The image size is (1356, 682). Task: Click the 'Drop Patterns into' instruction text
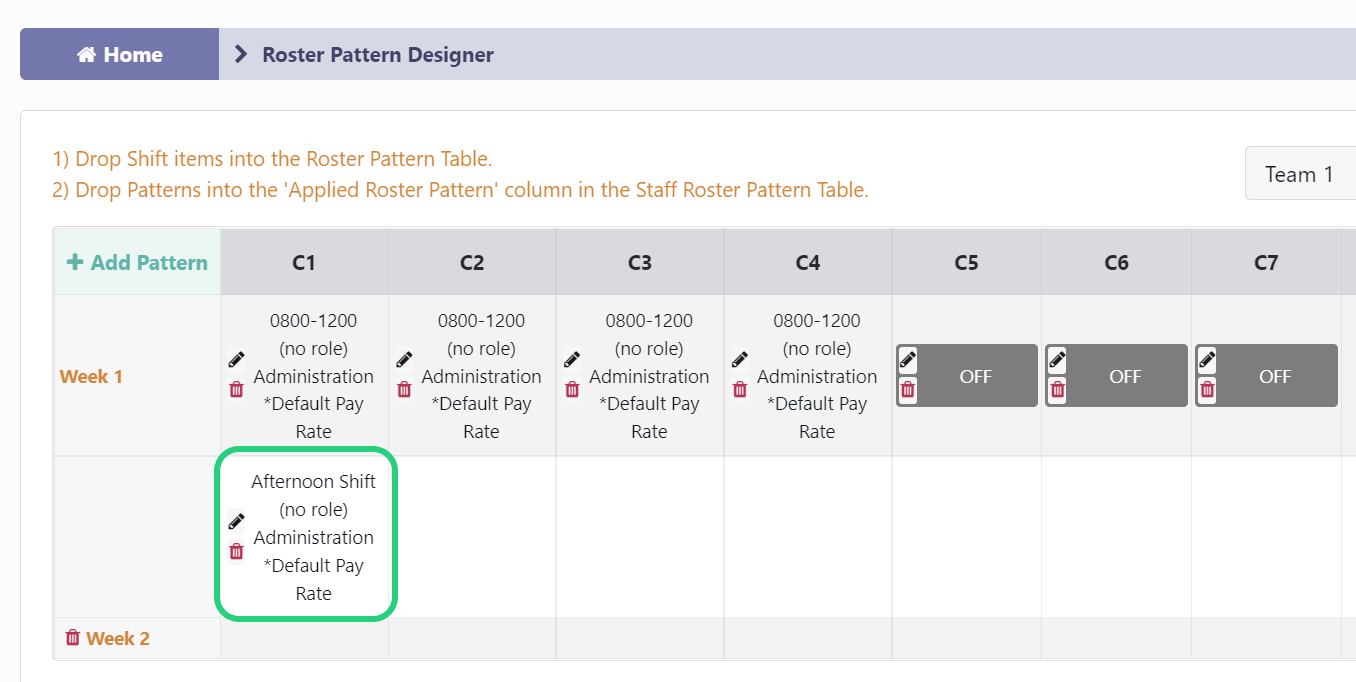[x=460, y=190]
